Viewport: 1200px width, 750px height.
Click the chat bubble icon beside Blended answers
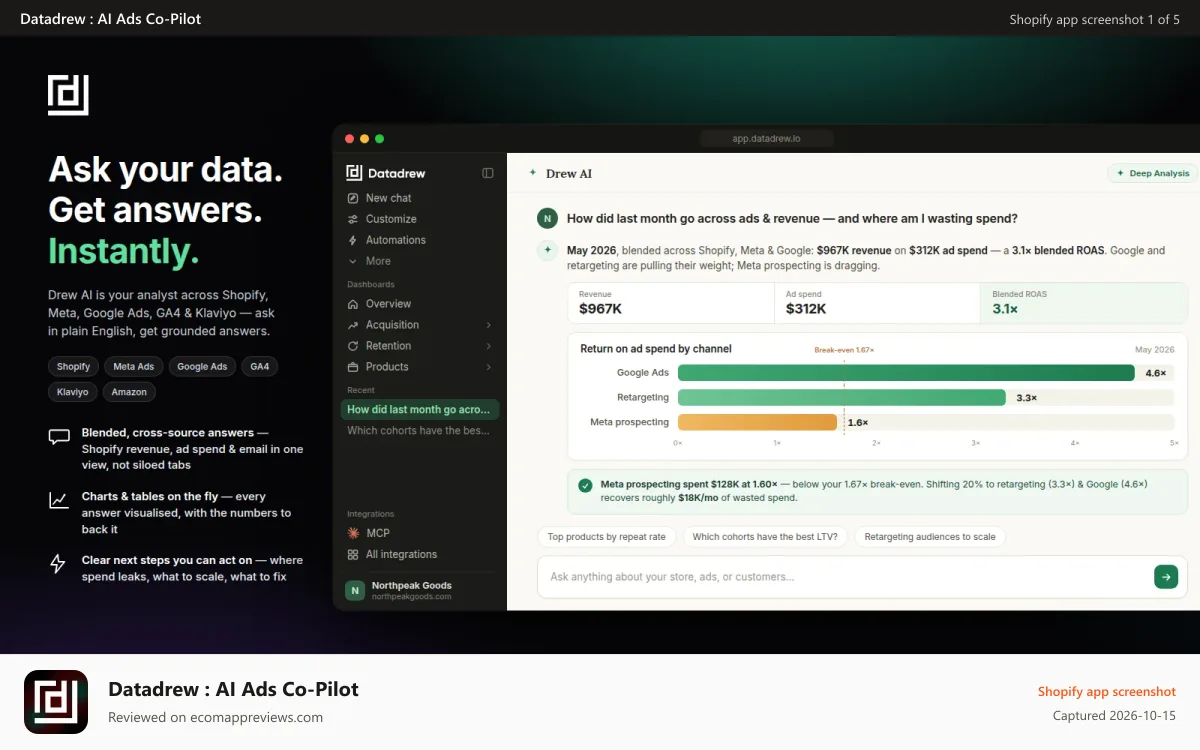point(59,437)
